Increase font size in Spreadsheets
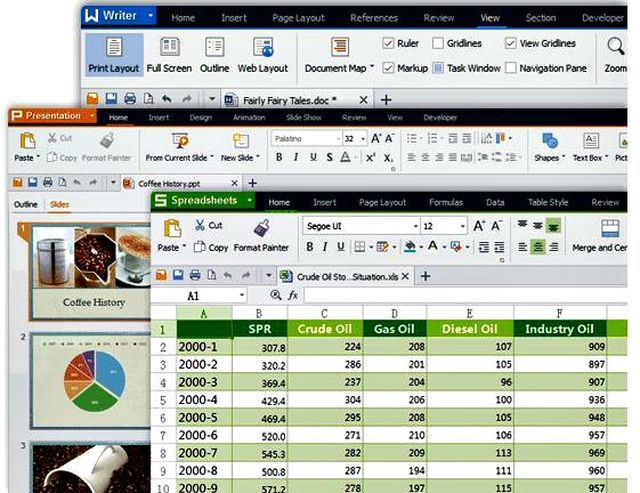This screenshot has width=640, height=493. (479, 226)
